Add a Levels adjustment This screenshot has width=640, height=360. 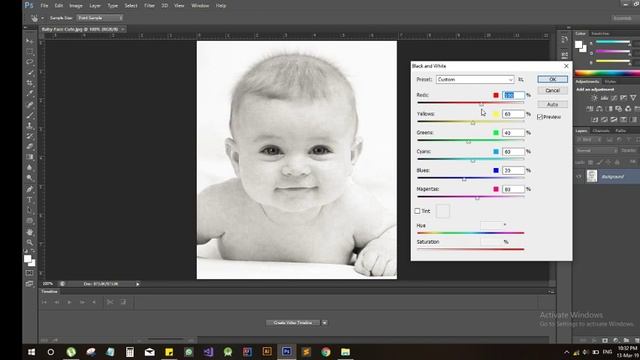604,98
